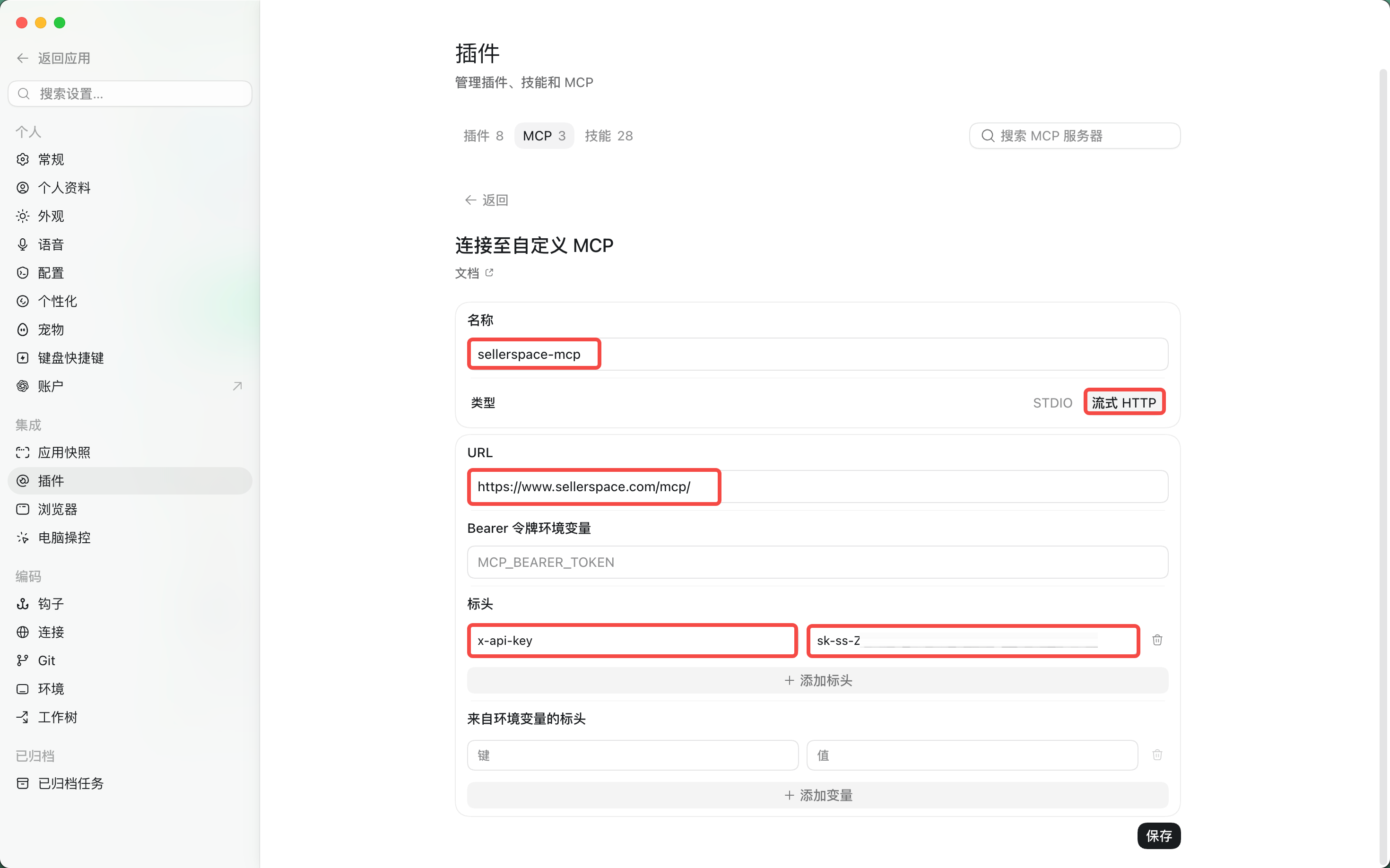Select 流式 HTTP connection type
The height and width of the screenshot is (868, 1390).
(x=1124, y=402)
